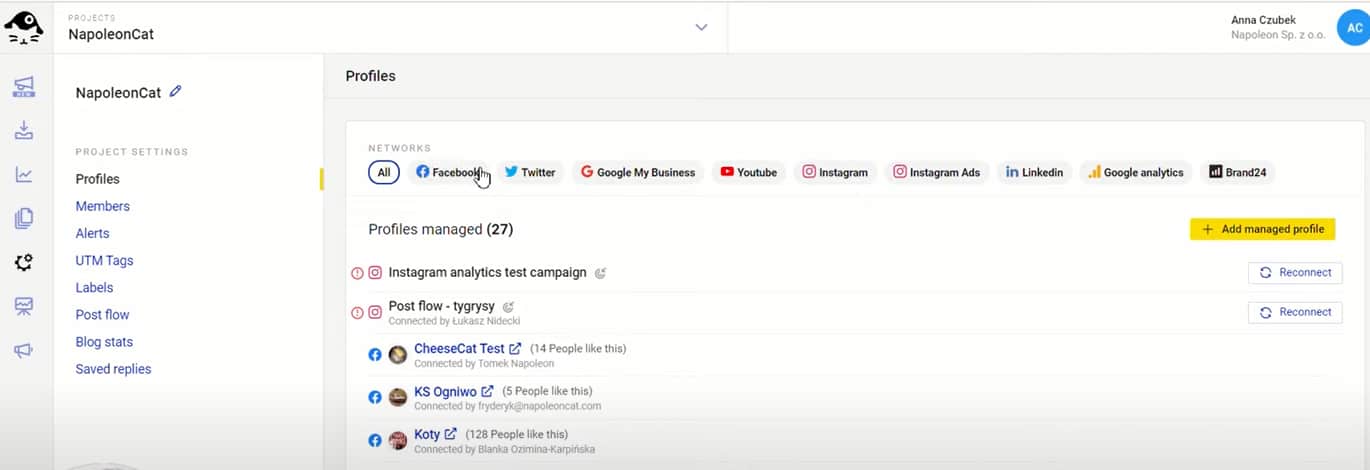Image resolution: width=1370 pixels, height=470 pixels.
Task: Click Koty profile avatar
Action: [397, 440]
